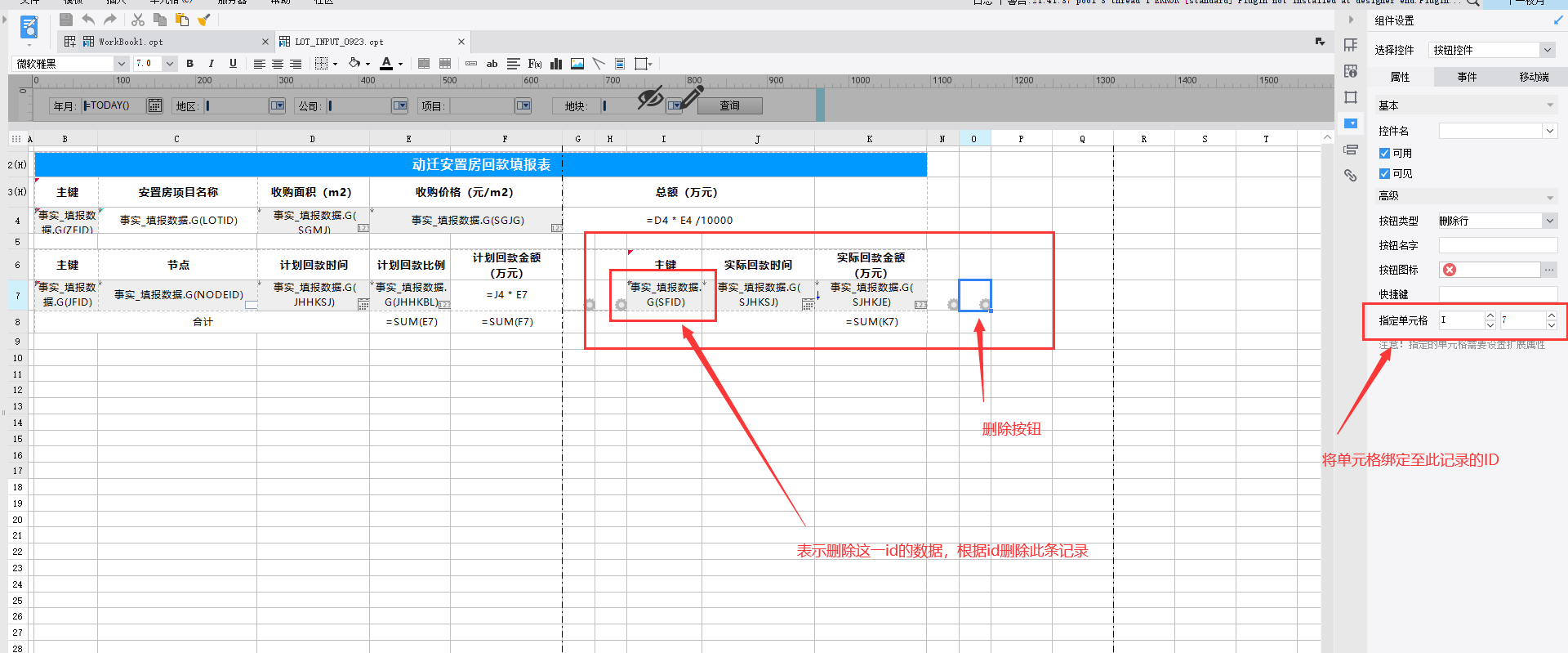Viewport: 1568px width, 653px height.
Task: Click calendar icon beside 年月 field
Action: tap(154, 105)
